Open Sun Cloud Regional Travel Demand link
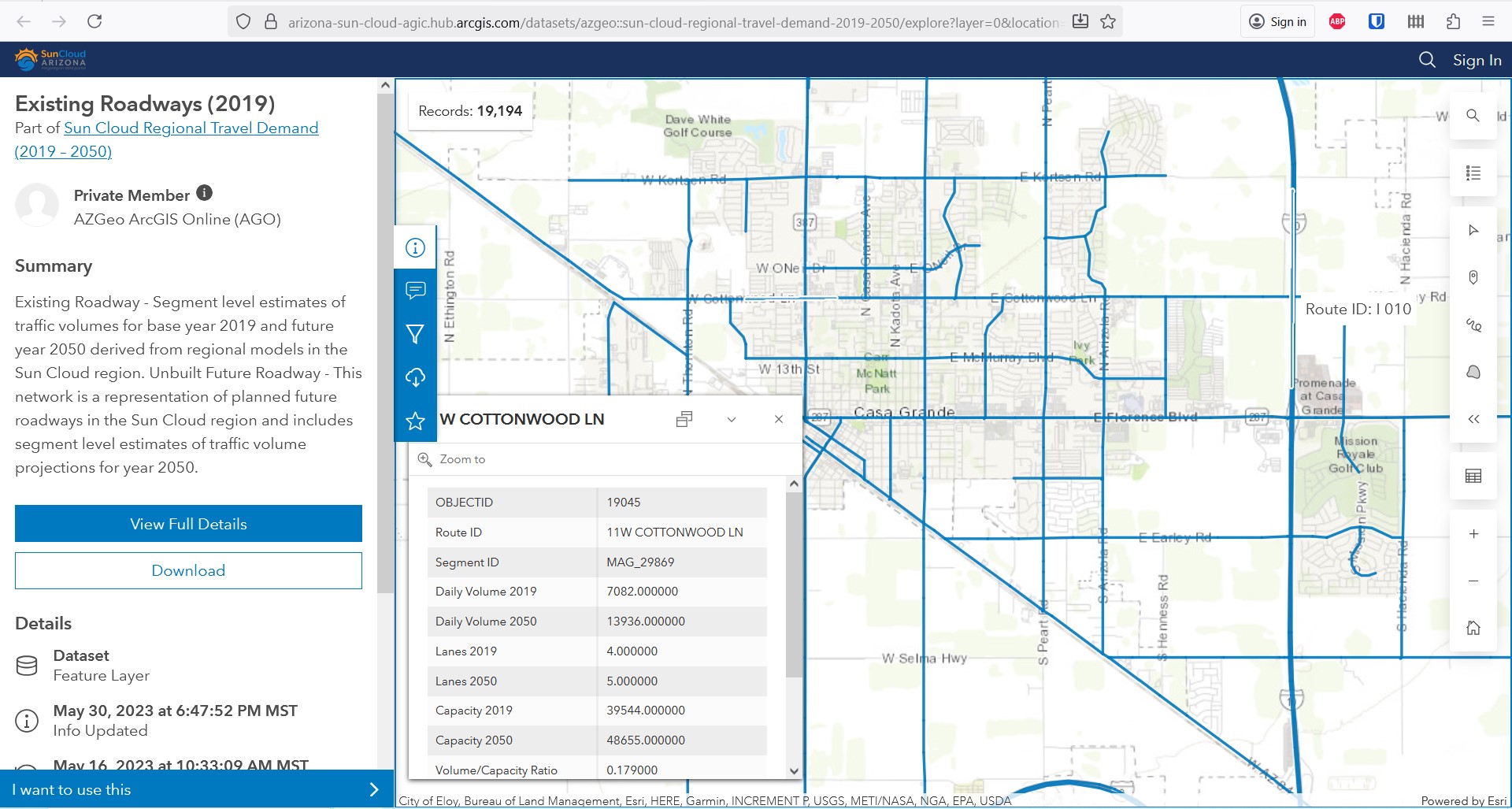The height and width of the screenshot is (809, 1512). tap(191, 128)
